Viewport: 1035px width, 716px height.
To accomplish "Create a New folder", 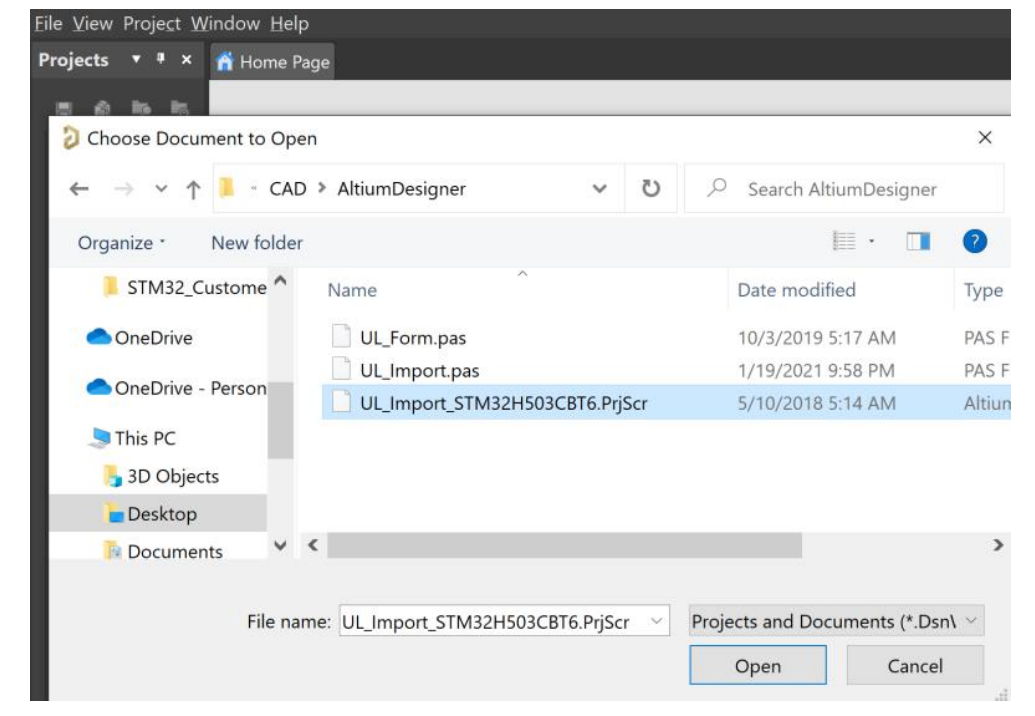I will pyautogui.click(x=257, y=243).
